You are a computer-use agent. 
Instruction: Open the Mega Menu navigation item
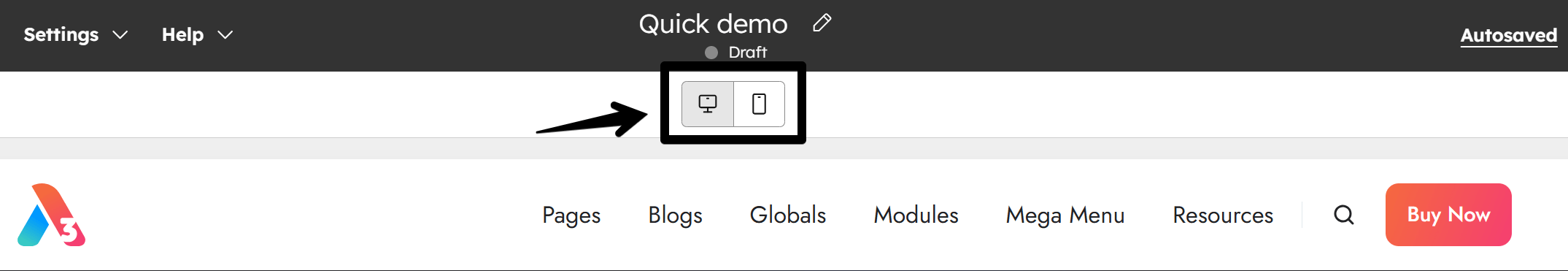tap(1065, 215)
